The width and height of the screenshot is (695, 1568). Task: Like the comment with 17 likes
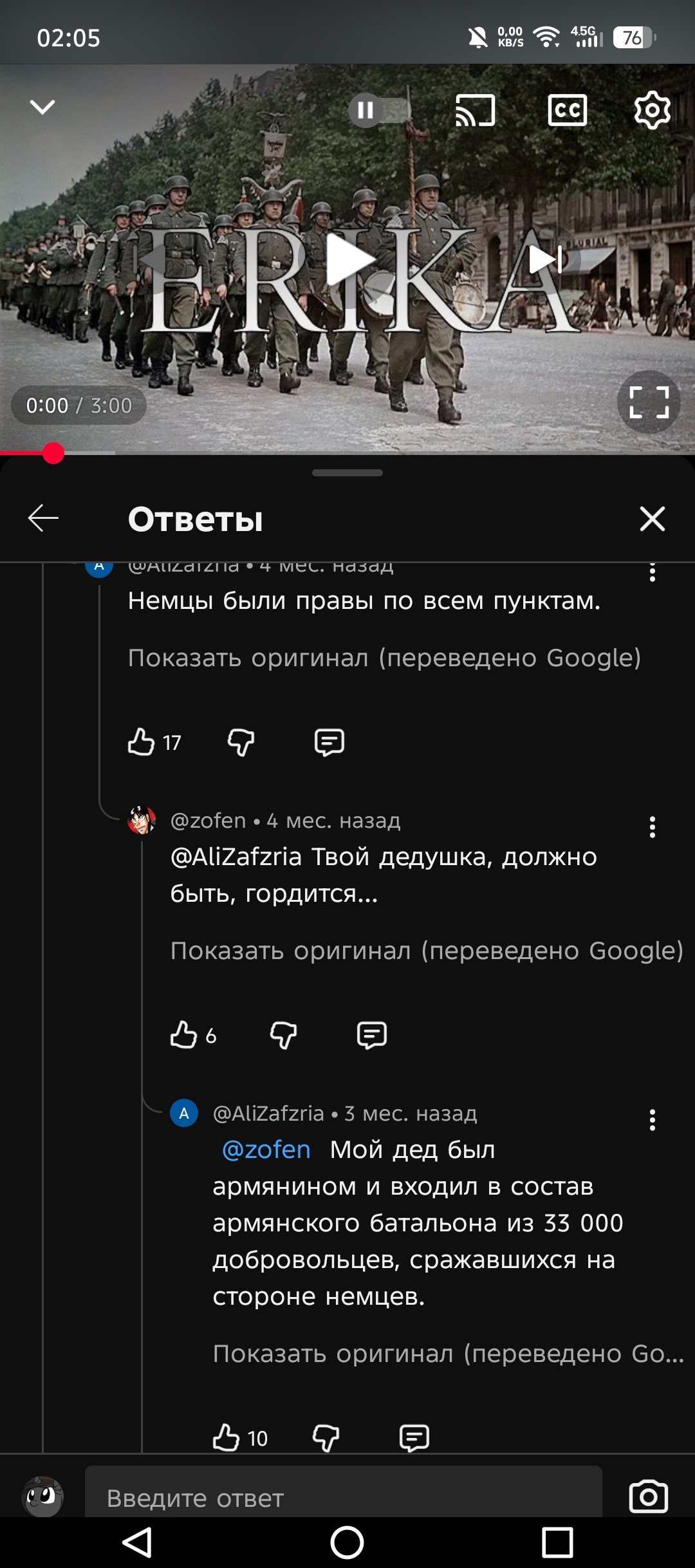coord(142,742)
